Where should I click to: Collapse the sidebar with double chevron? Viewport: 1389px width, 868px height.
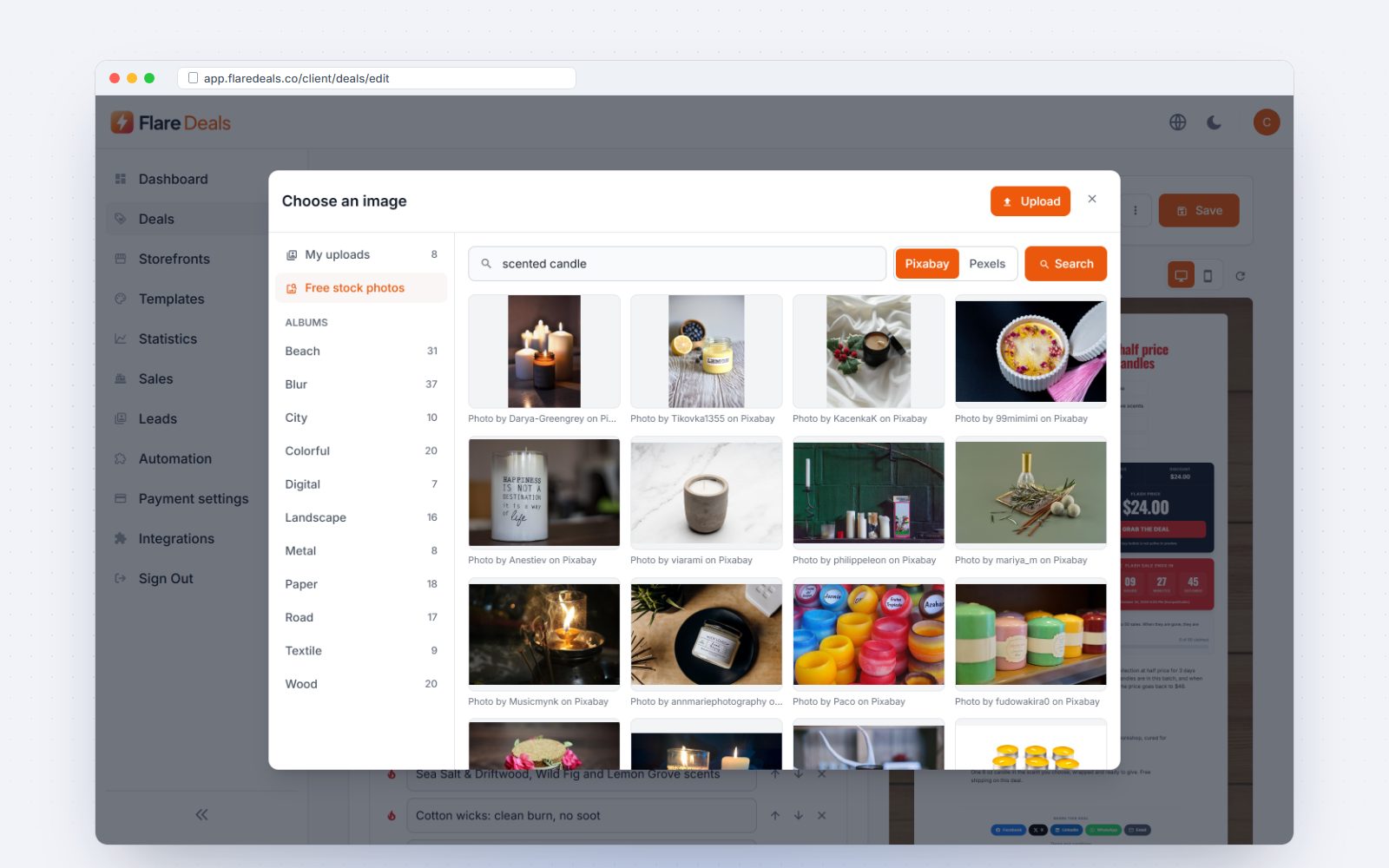[x=201, y=814]
